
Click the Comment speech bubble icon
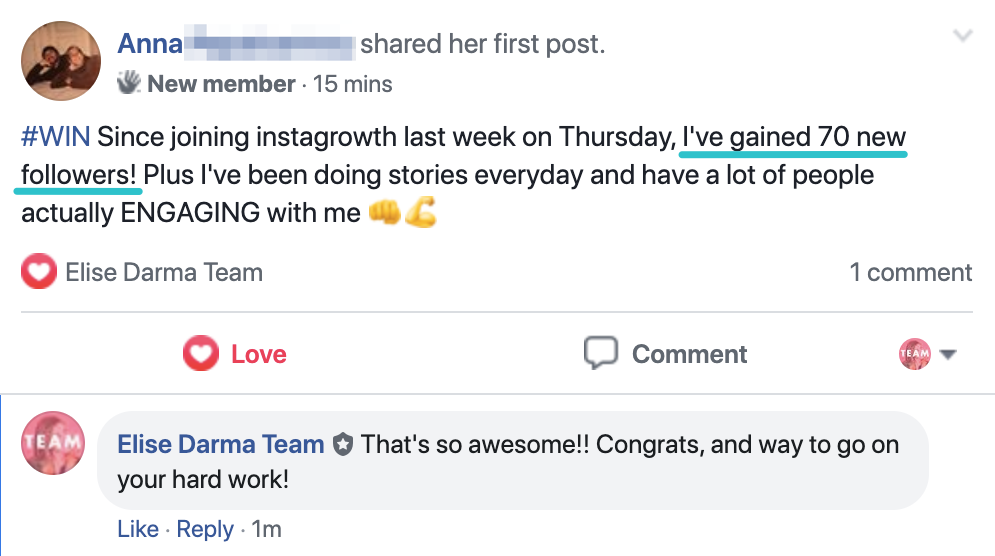pos(600,353)
